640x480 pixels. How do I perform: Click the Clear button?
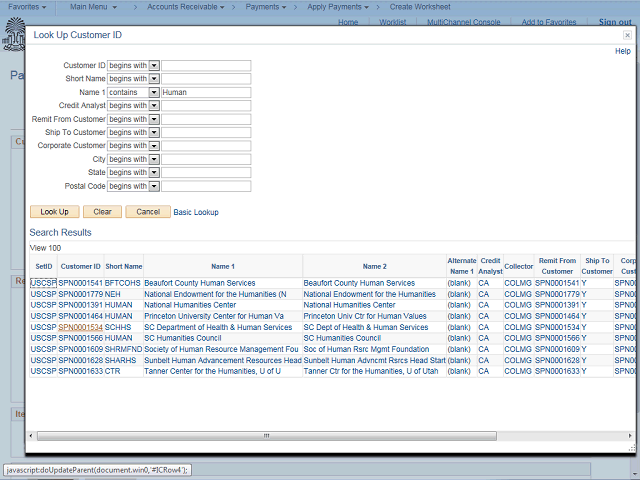click(x=102, y=212)
